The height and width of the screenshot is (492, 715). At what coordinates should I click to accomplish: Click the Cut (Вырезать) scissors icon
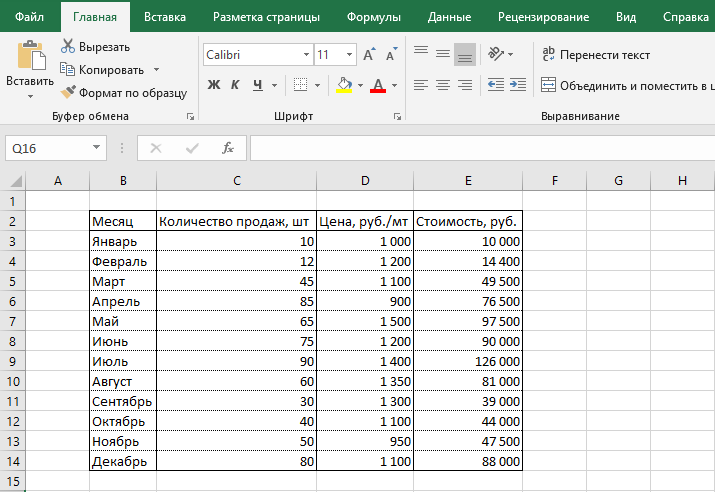[68, 46]
